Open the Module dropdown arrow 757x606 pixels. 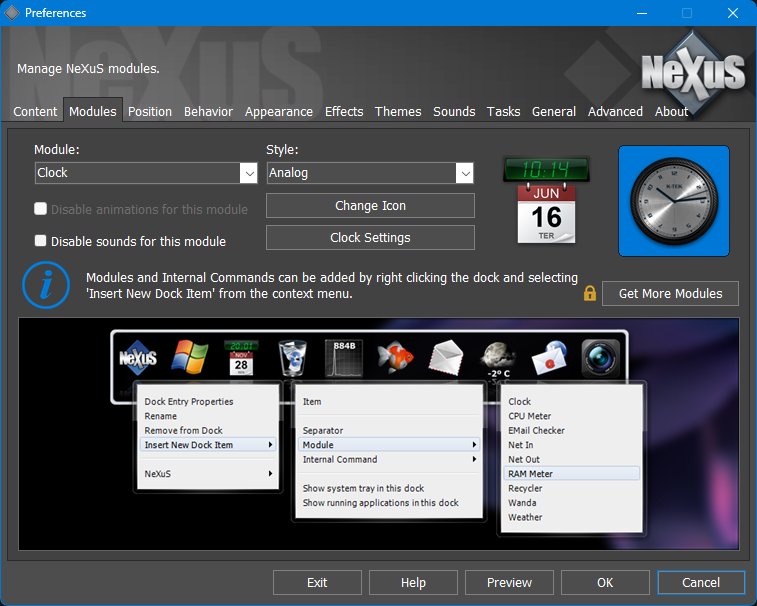tap(249, 173)
